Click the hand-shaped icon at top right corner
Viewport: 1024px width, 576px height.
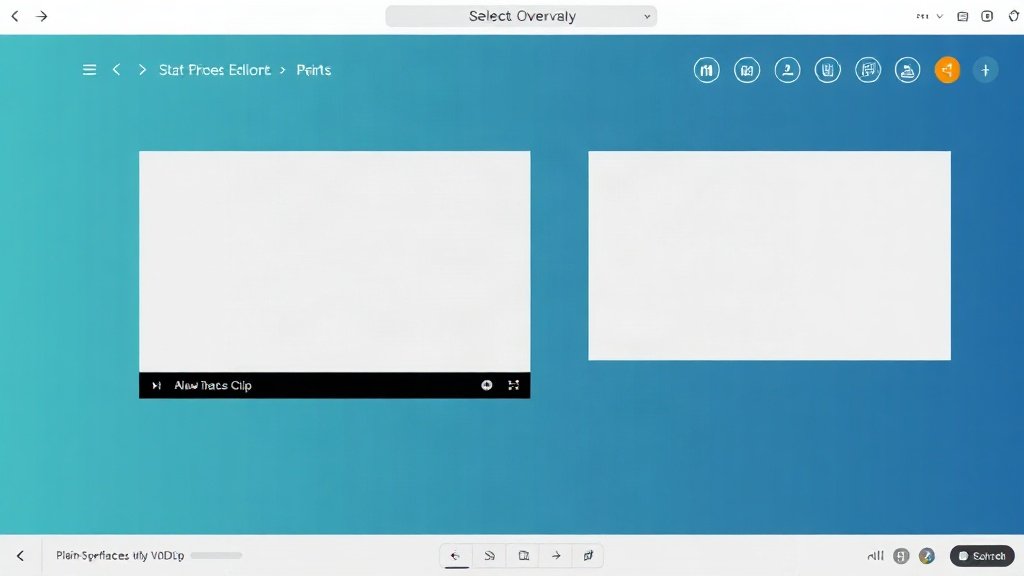(x=1014, y=16)
